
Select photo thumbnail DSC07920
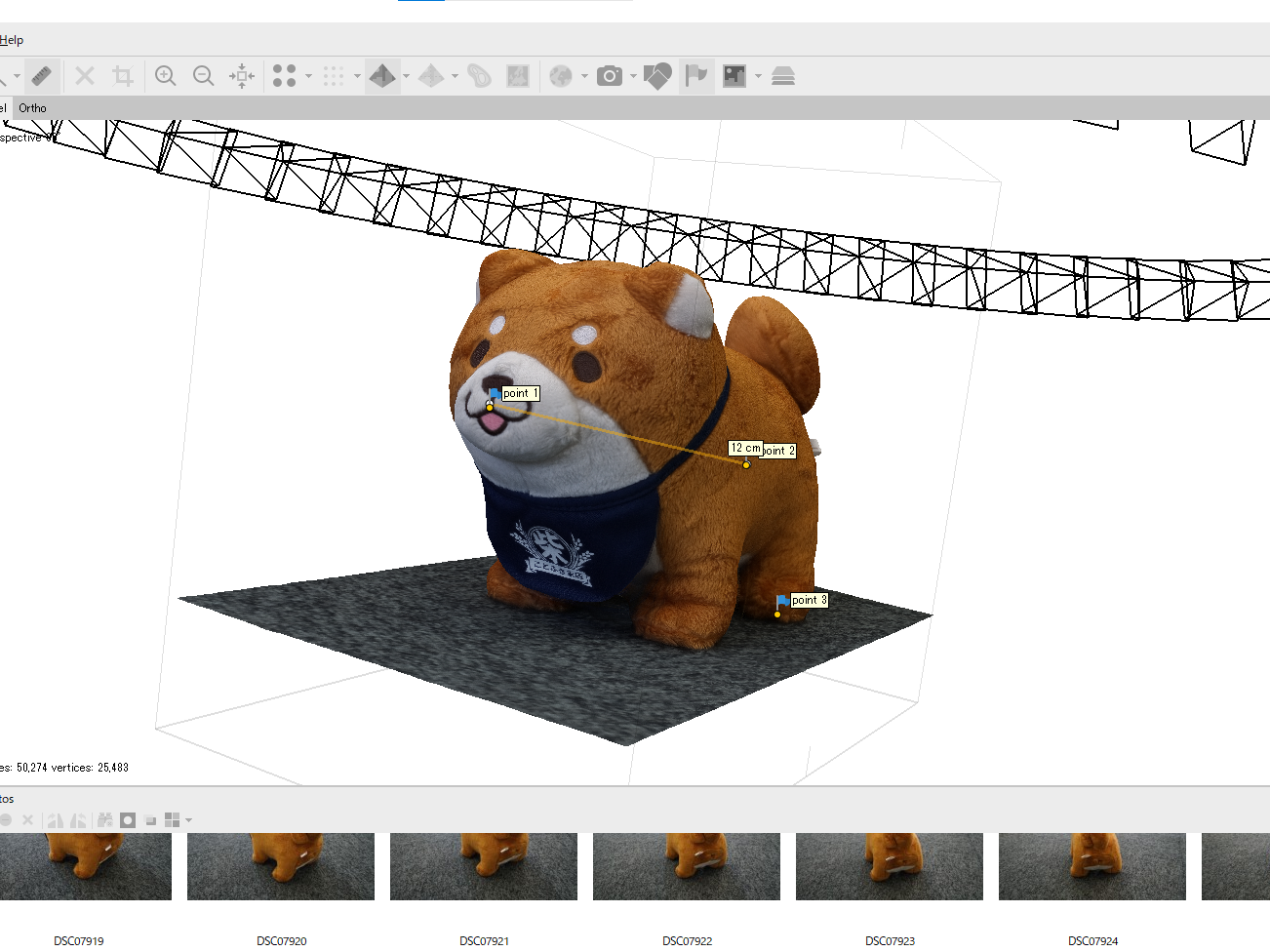[x=281, y=866]
